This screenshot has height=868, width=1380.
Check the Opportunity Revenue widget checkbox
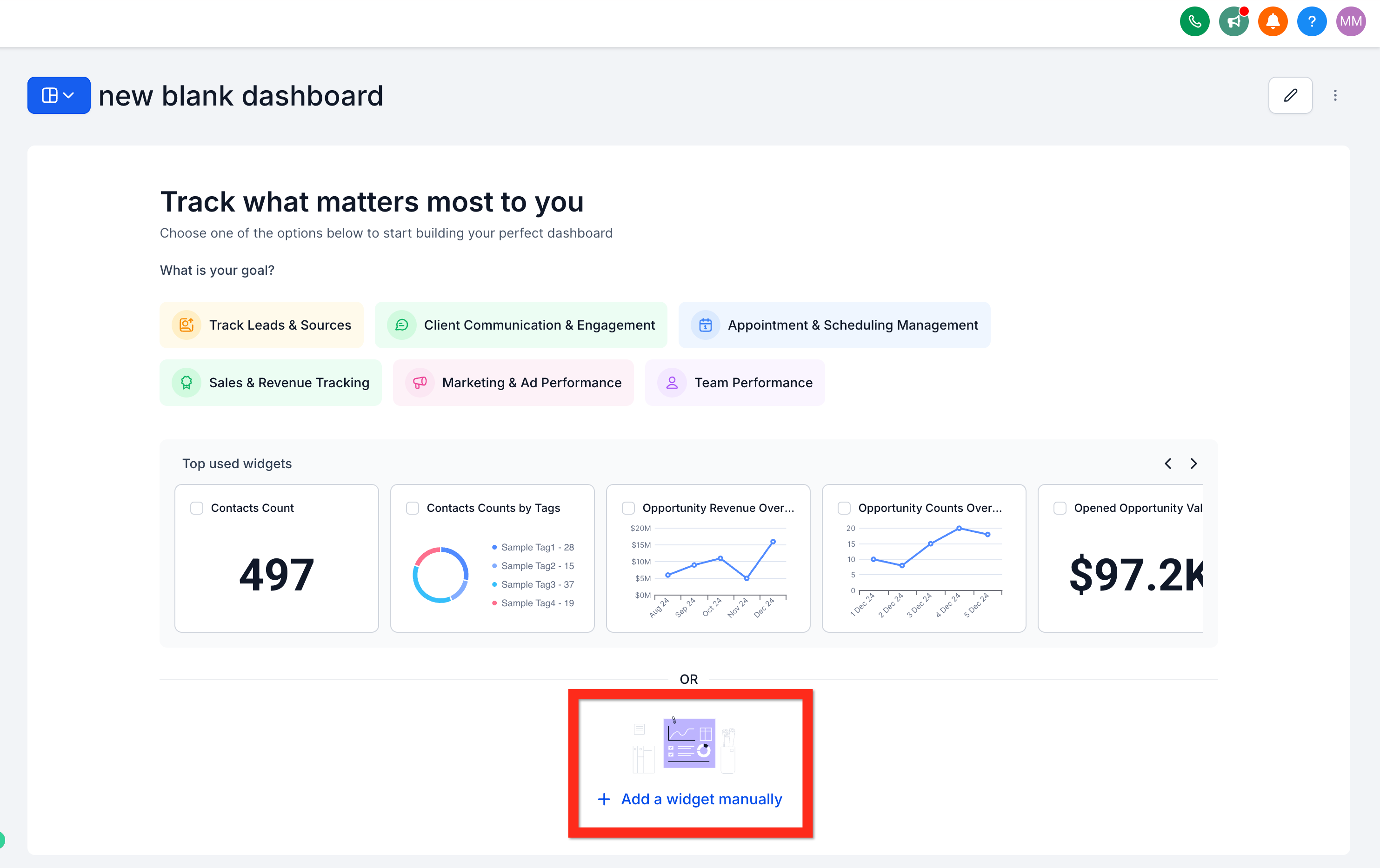[x=628, y=508]
